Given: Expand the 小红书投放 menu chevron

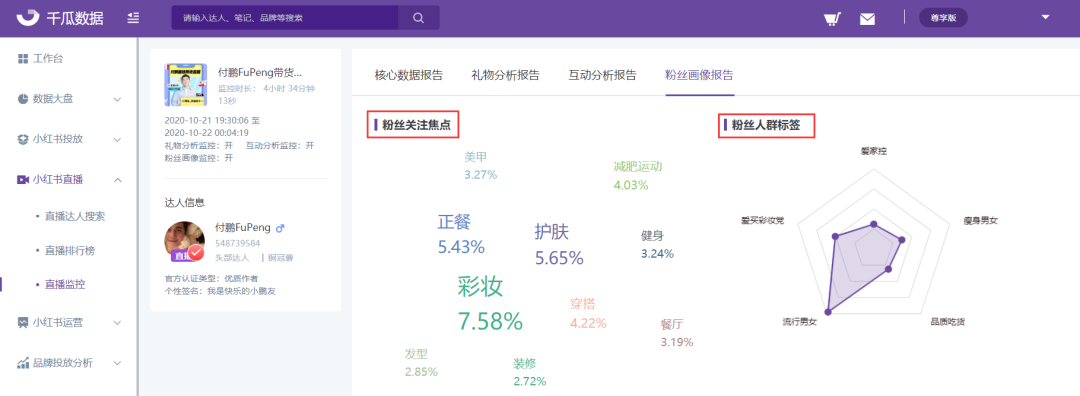Looking at the screenshot, I should pyautogui.click(x=117, y=140).
